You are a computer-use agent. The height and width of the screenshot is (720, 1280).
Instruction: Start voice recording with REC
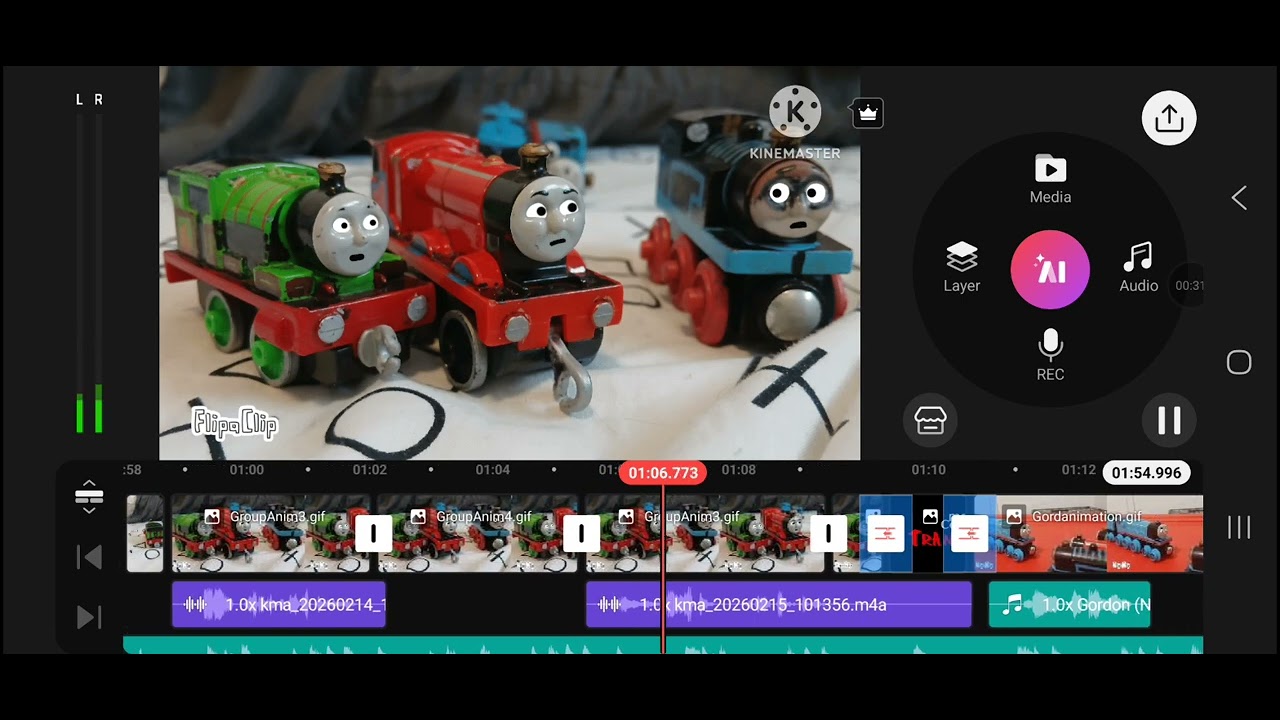[x=1050, y=356]
